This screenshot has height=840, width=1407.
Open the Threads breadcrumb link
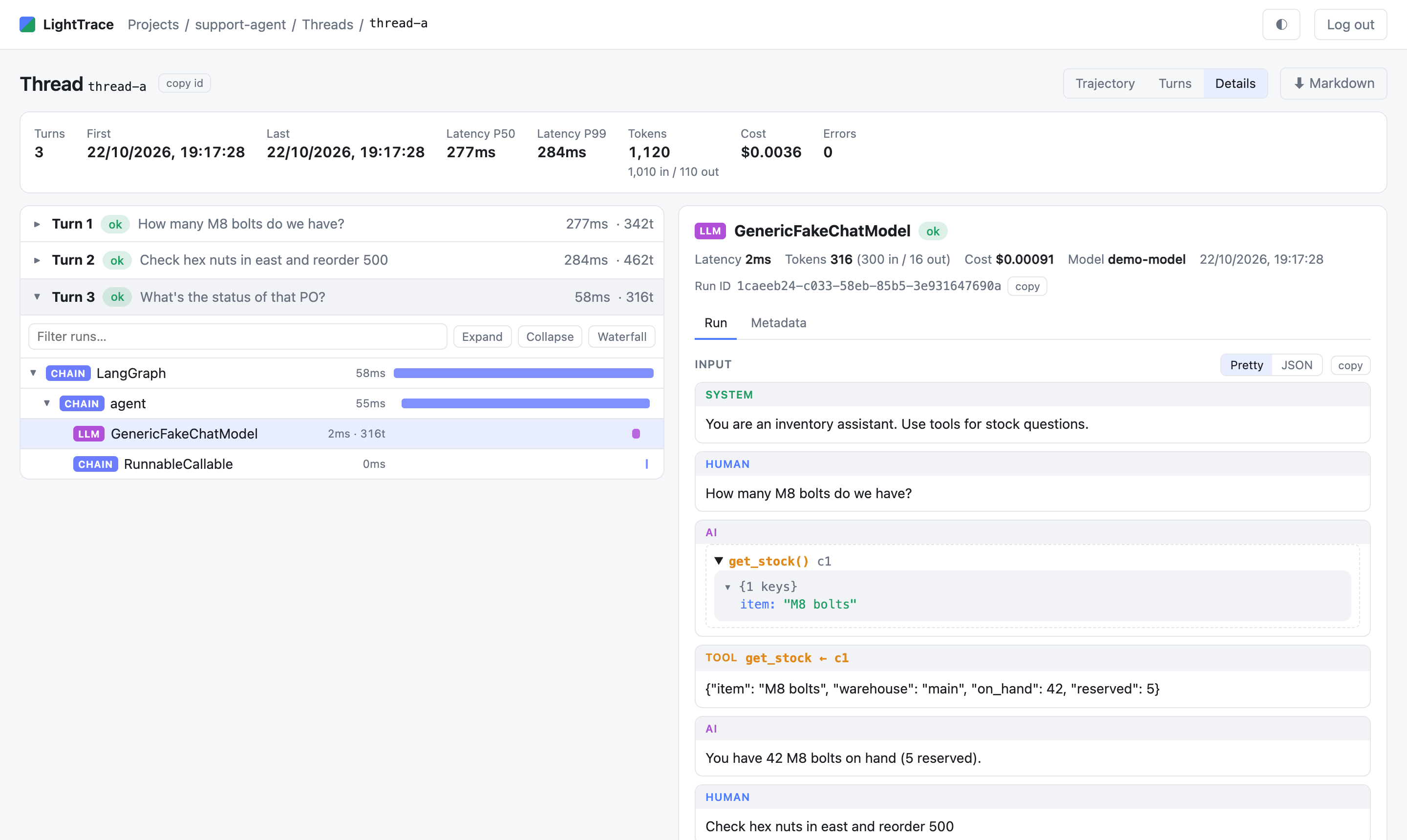[x=327, y=24]
